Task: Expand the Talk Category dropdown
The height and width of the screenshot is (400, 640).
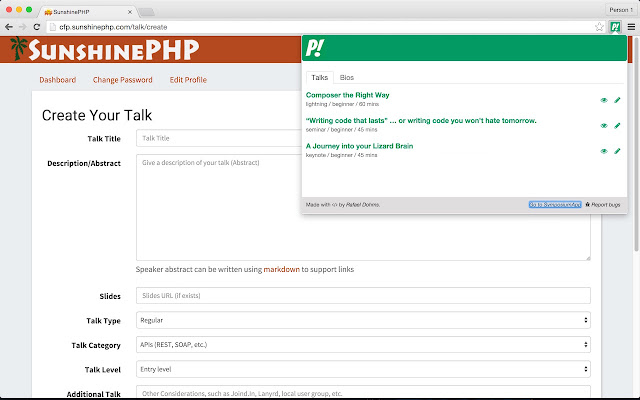Action: click(x=363, y=345)
